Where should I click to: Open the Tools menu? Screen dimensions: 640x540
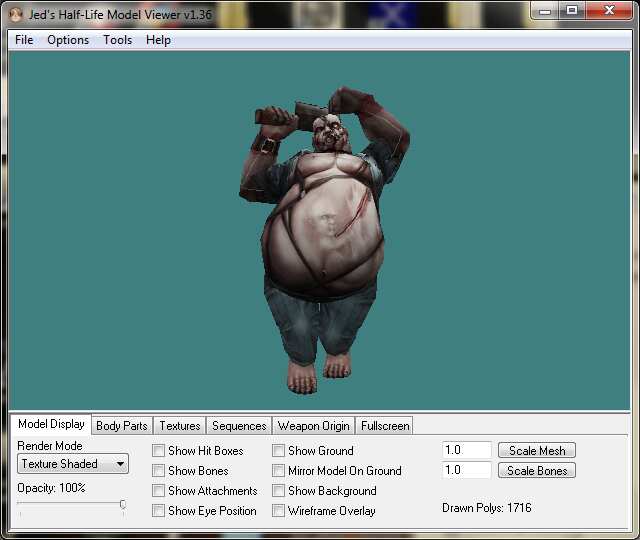pyautogui.click(x=117, y=40)
